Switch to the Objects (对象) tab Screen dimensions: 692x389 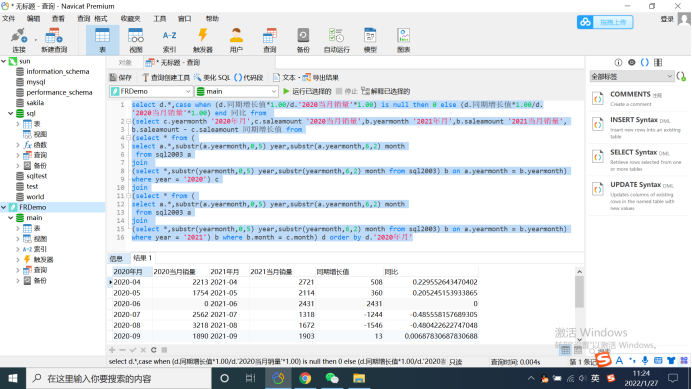[x=125, y=63]
